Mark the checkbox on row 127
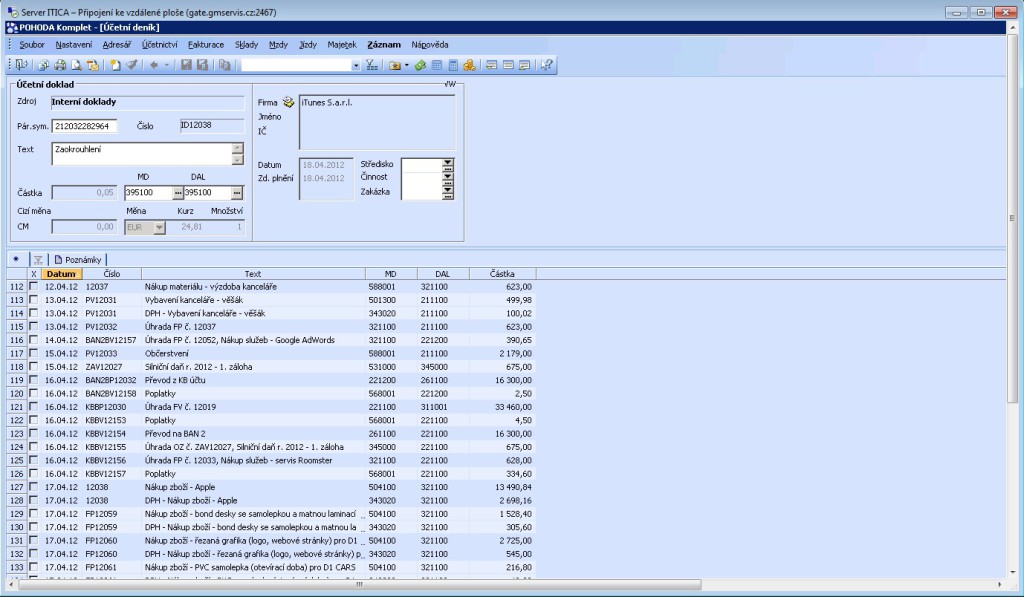 pos(34,487)
